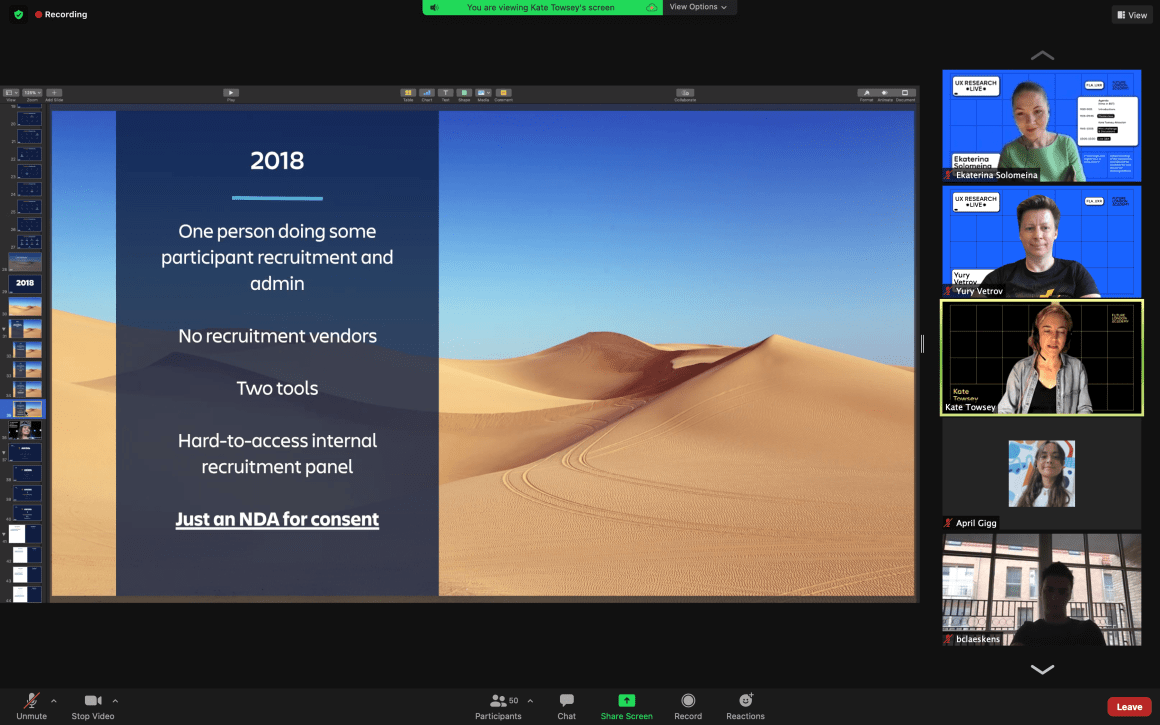Unmute the microphone
This screenshot has height=725, width=1160.
(x=31, y=706)
